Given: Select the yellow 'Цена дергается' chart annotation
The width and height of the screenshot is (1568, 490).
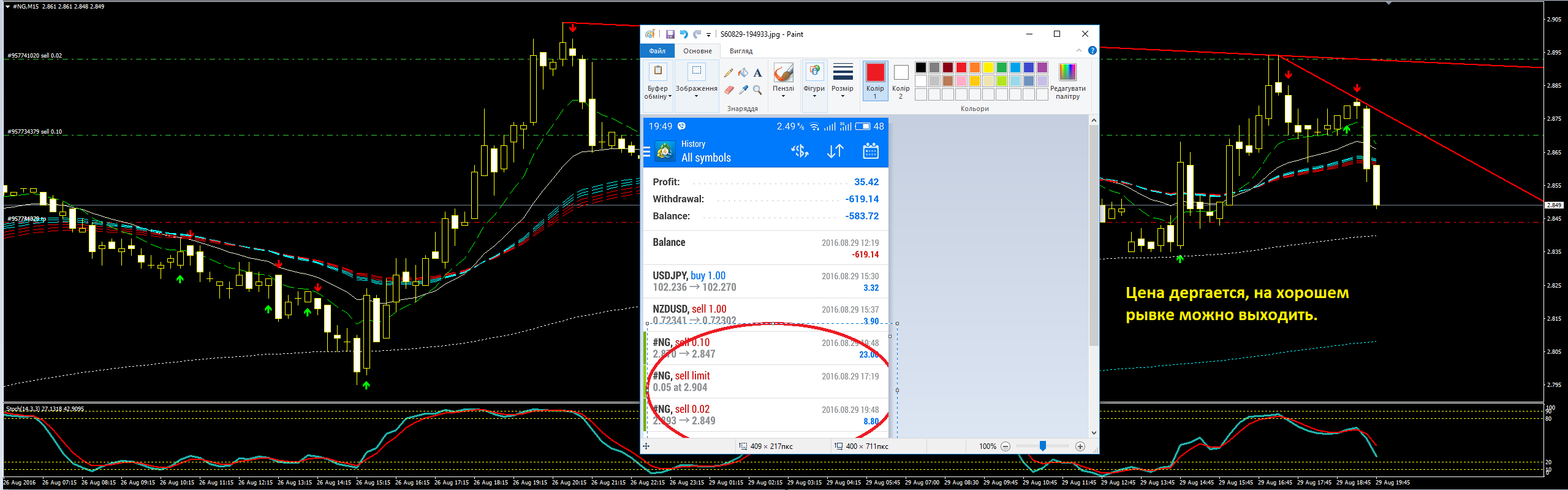Looking at the screenshot, I should tap(1237, 304).
